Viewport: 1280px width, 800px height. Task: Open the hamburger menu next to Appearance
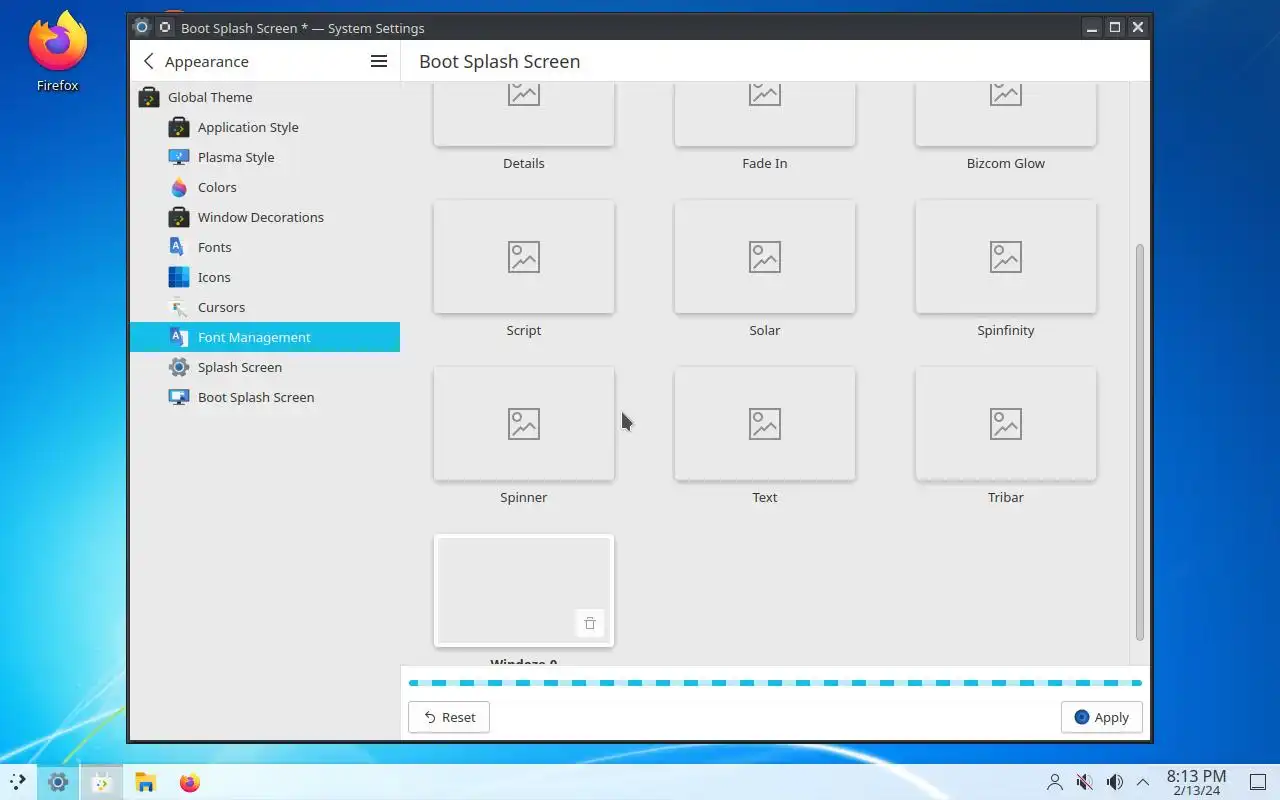click(x=379, y=61)
